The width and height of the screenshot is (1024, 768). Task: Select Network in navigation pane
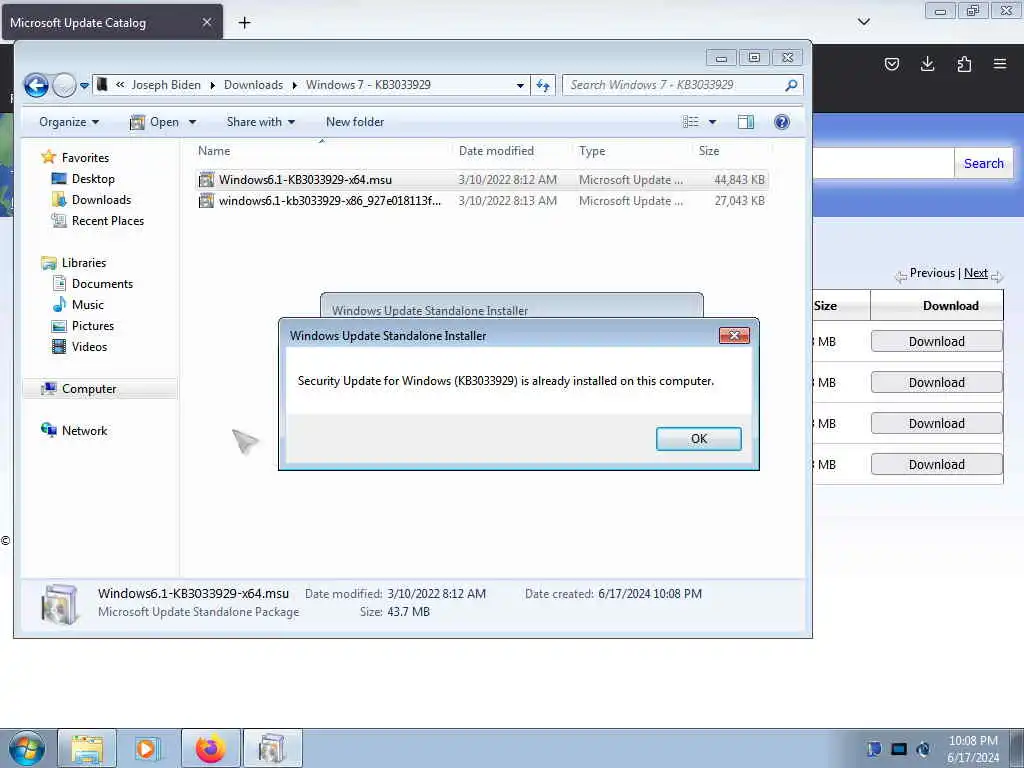tap(84, 431)
